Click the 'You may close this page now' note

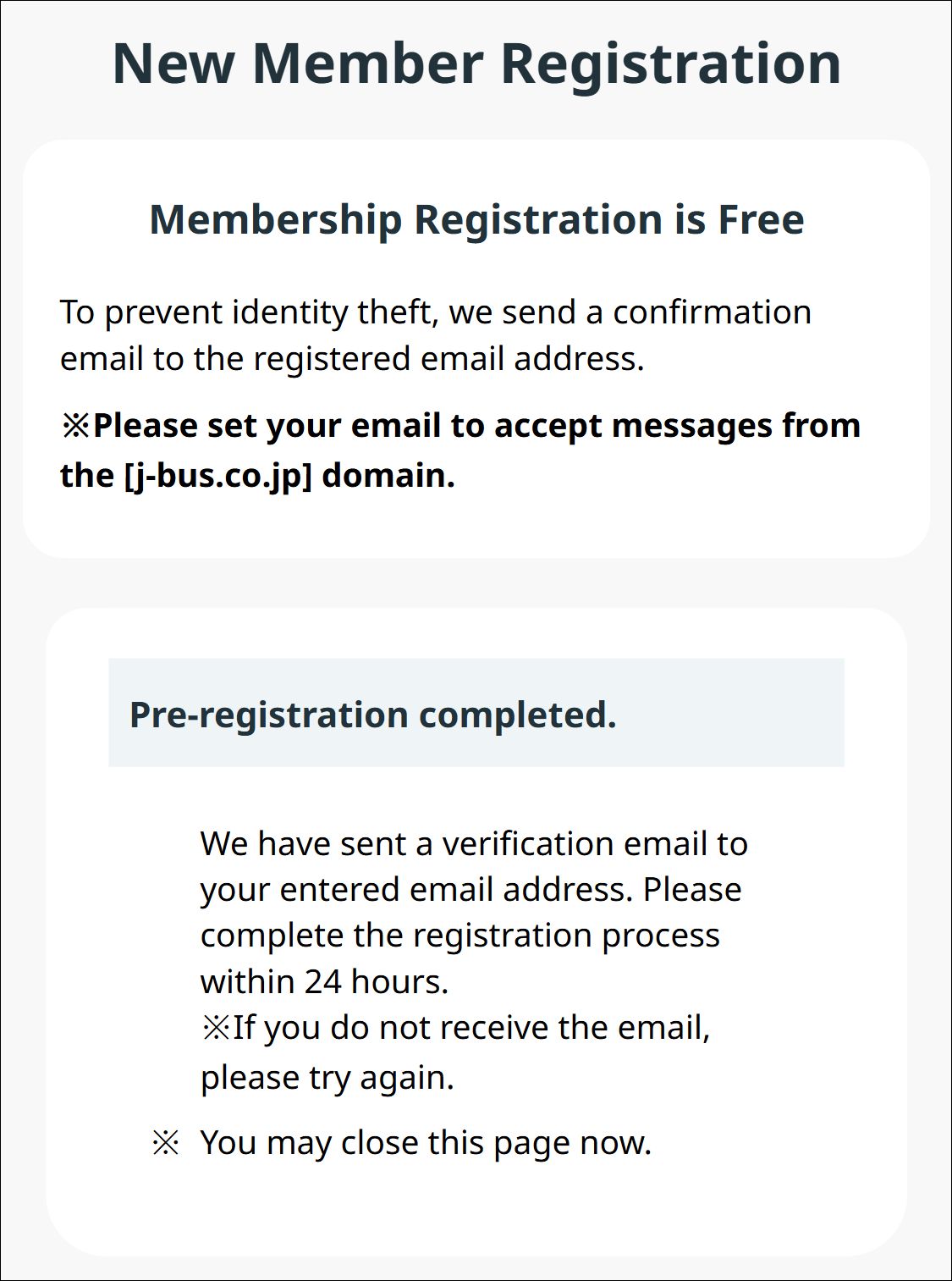[x=426, y=1143]
